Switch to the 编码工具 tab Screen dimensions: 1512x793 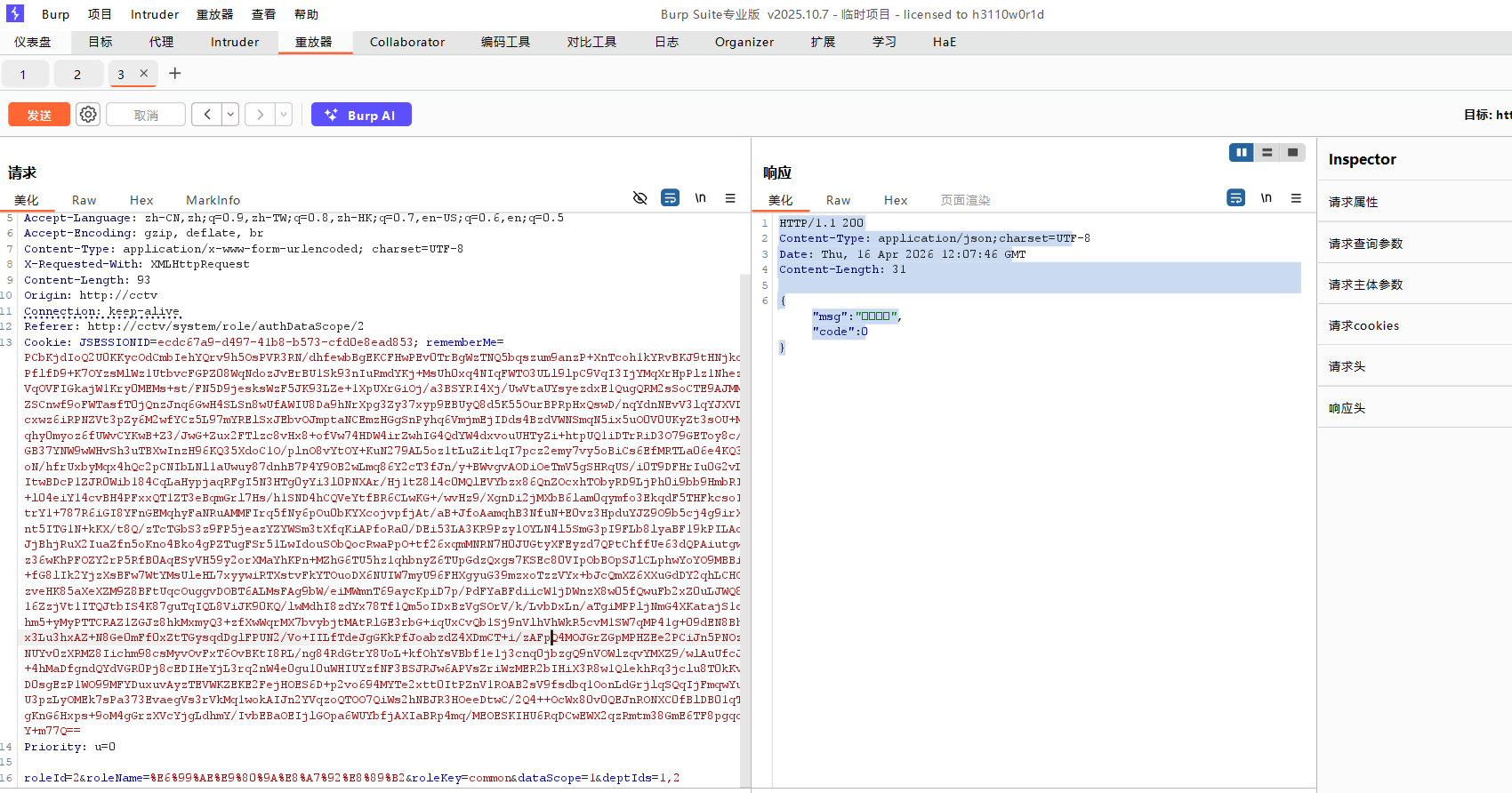click(505, 42)
